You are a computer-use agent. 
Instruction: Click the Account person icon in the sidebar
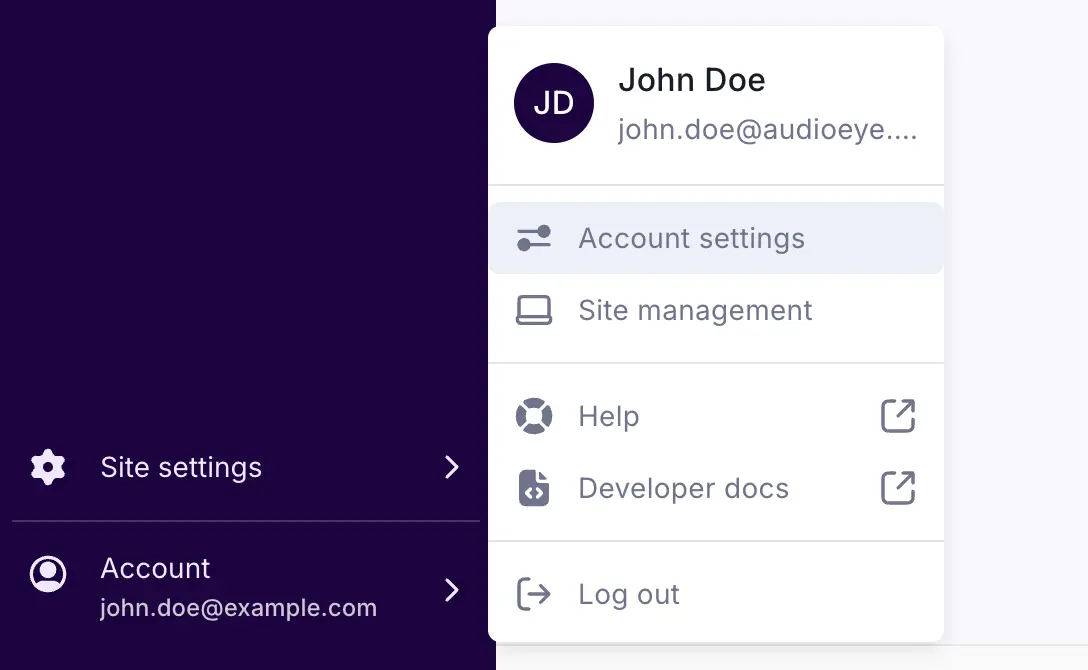[x=47, y=575]
